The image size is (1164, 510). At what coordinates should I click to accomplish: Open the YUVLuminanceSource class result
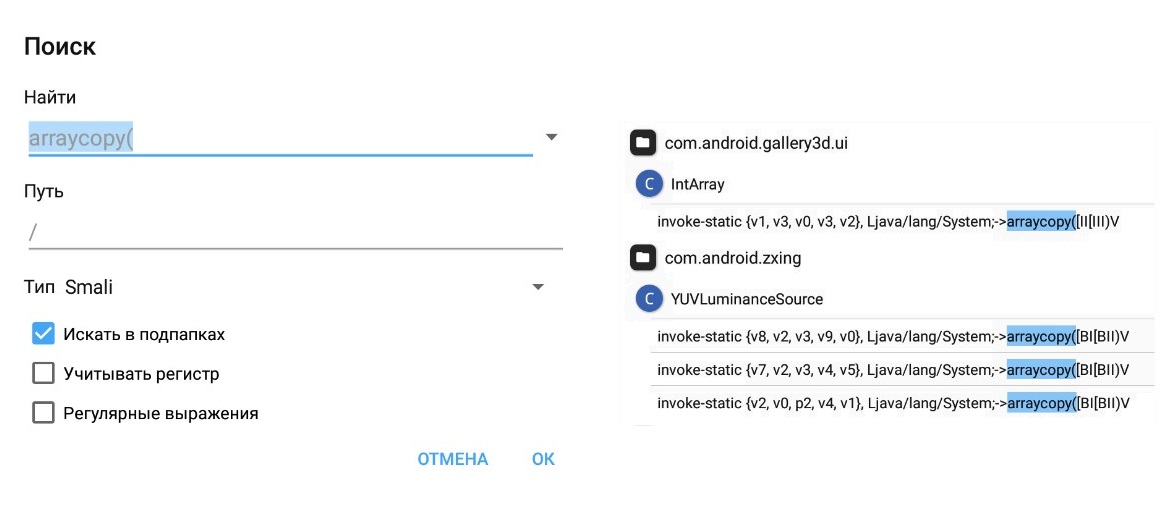[x=747, y=299]
